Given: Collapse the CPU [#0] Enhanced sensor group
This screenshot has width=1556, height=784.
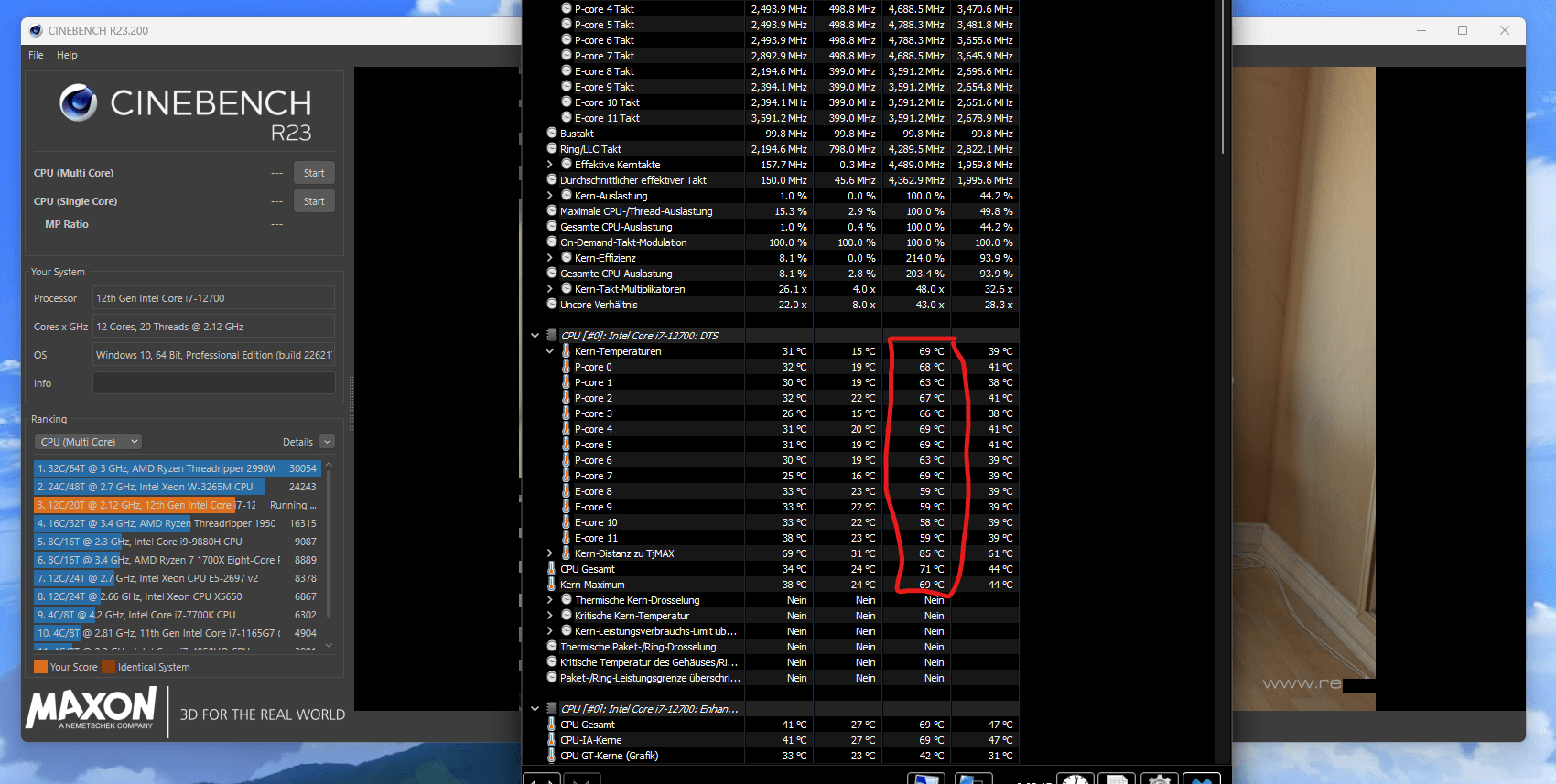Looking at the screenshot, I should click(x=535, y=709).
